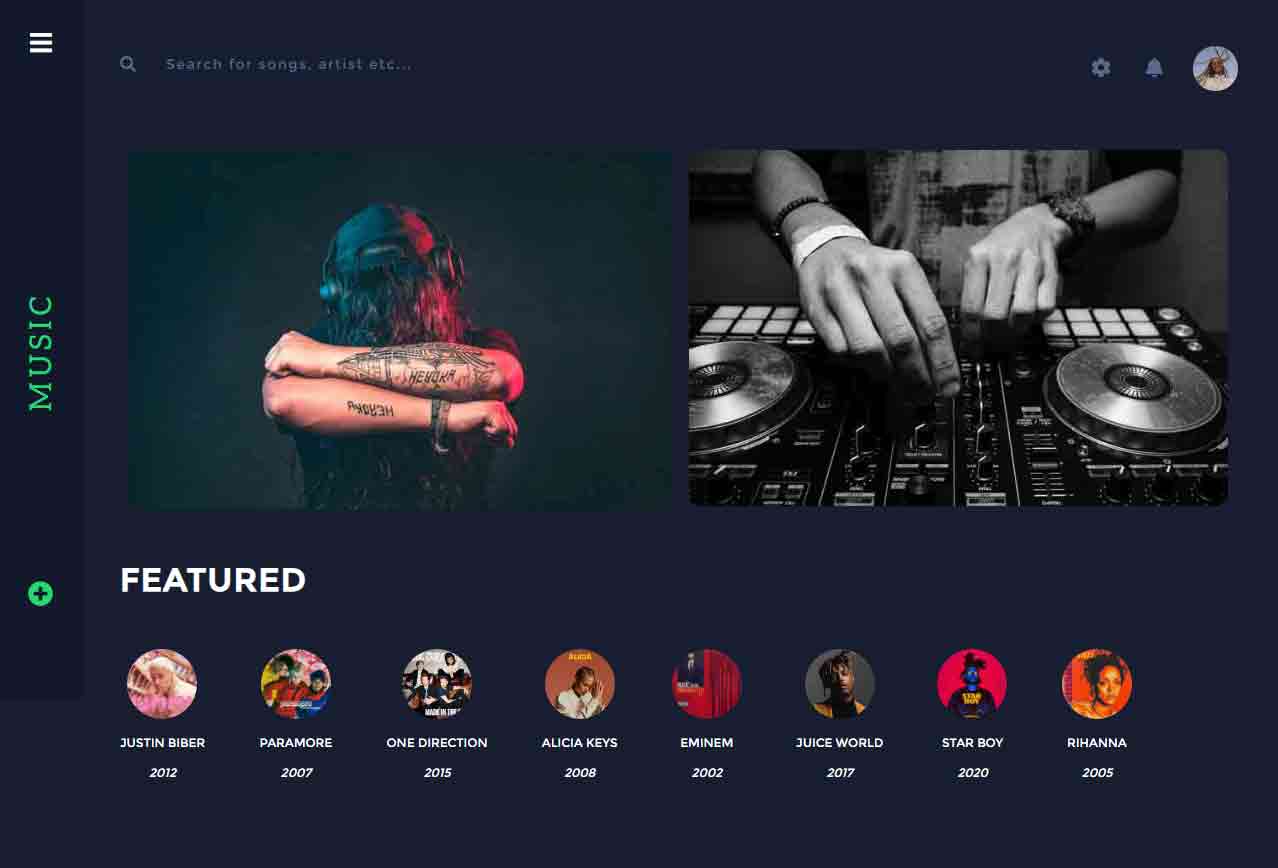Open the Rihanna album thumbnail
The image size is (1278, 868).
click(1097, 684)
